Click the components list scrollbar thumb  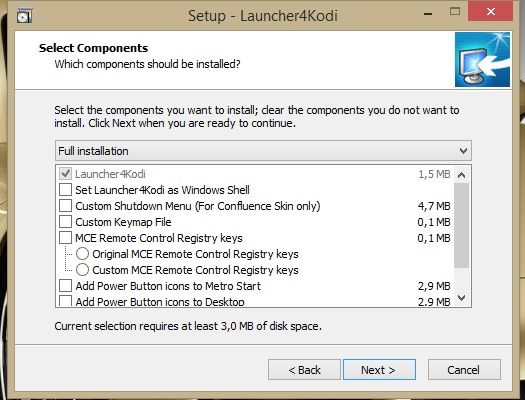[x=462, y=225]
